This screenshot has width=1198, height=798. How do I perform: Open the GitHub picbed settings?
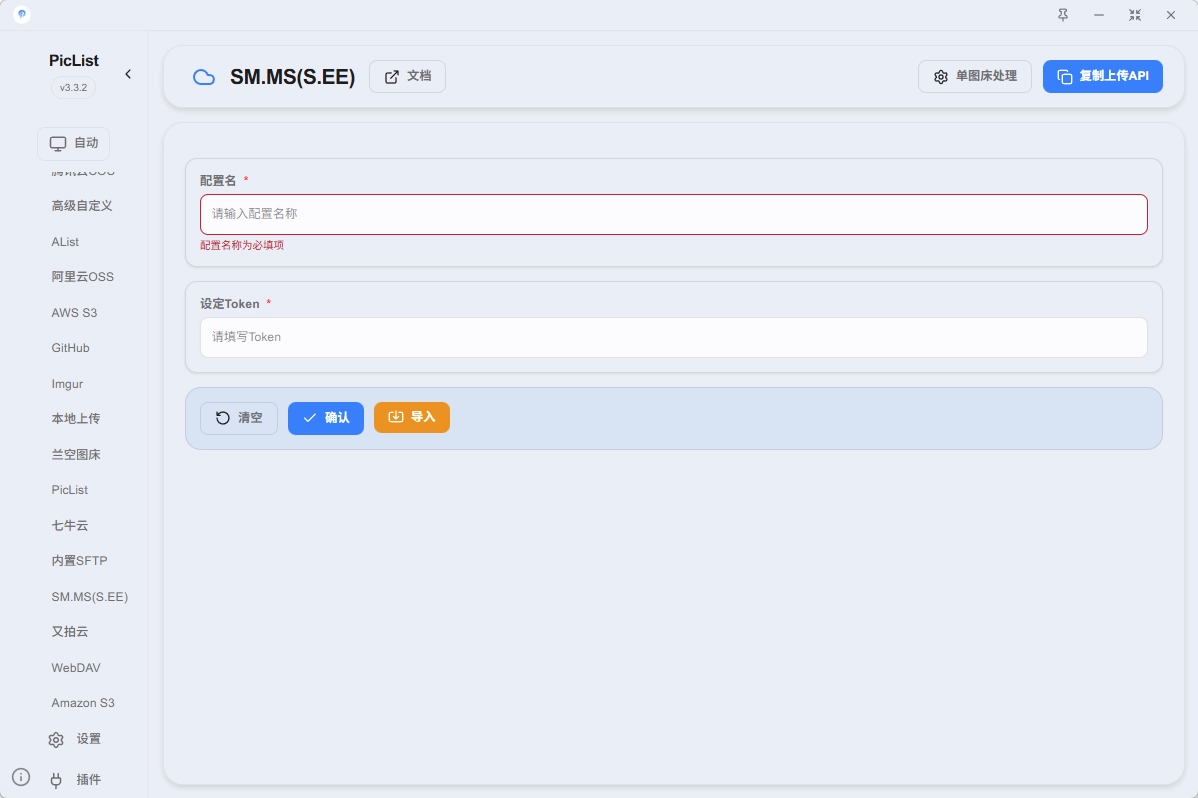point(70,348)
